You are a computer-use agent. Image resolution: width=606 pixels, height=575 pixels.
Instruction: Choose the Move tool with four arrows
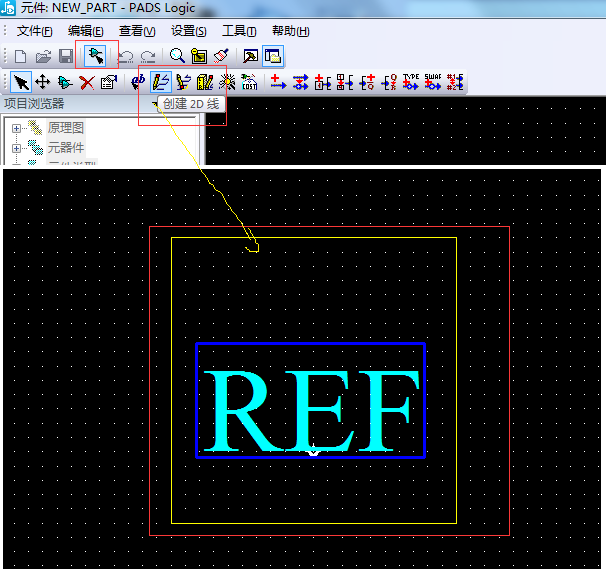[x=43, y=82]
